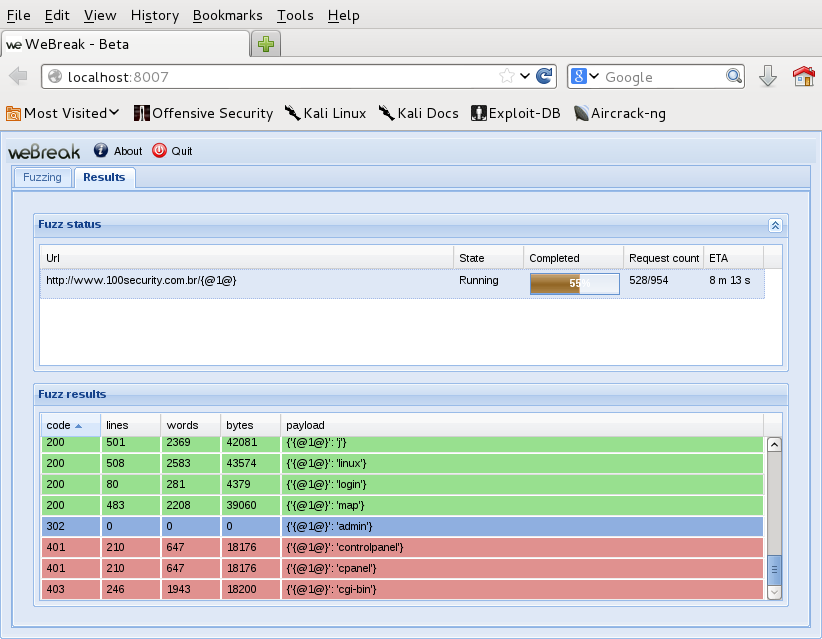Click the Url column header in Fuzz status
The width and height of the screenshot is (822, 639).
(x=246, y=258)
